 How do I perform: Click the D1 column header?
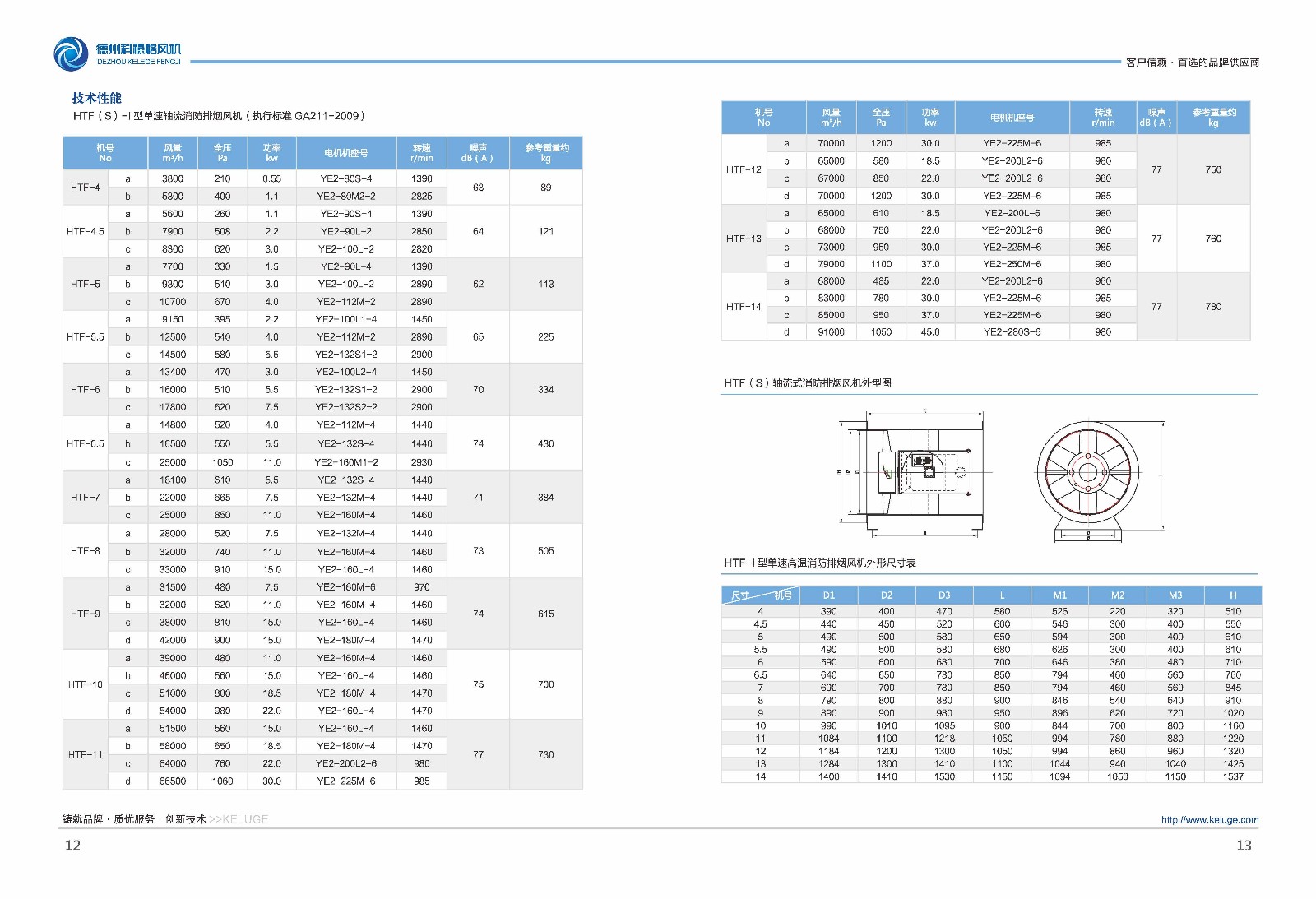coord(828,595)
